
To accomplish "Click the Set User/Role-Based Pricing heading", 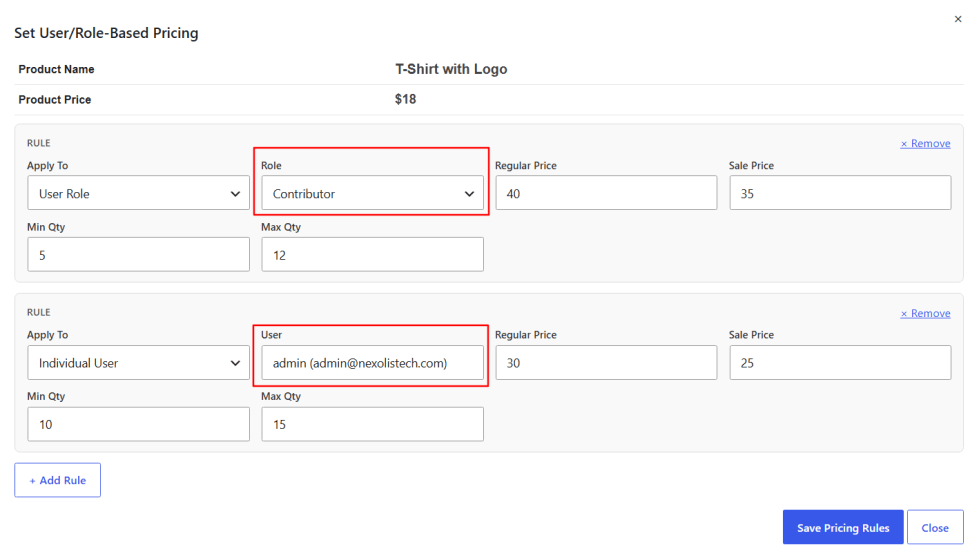I will click(106, 33).
